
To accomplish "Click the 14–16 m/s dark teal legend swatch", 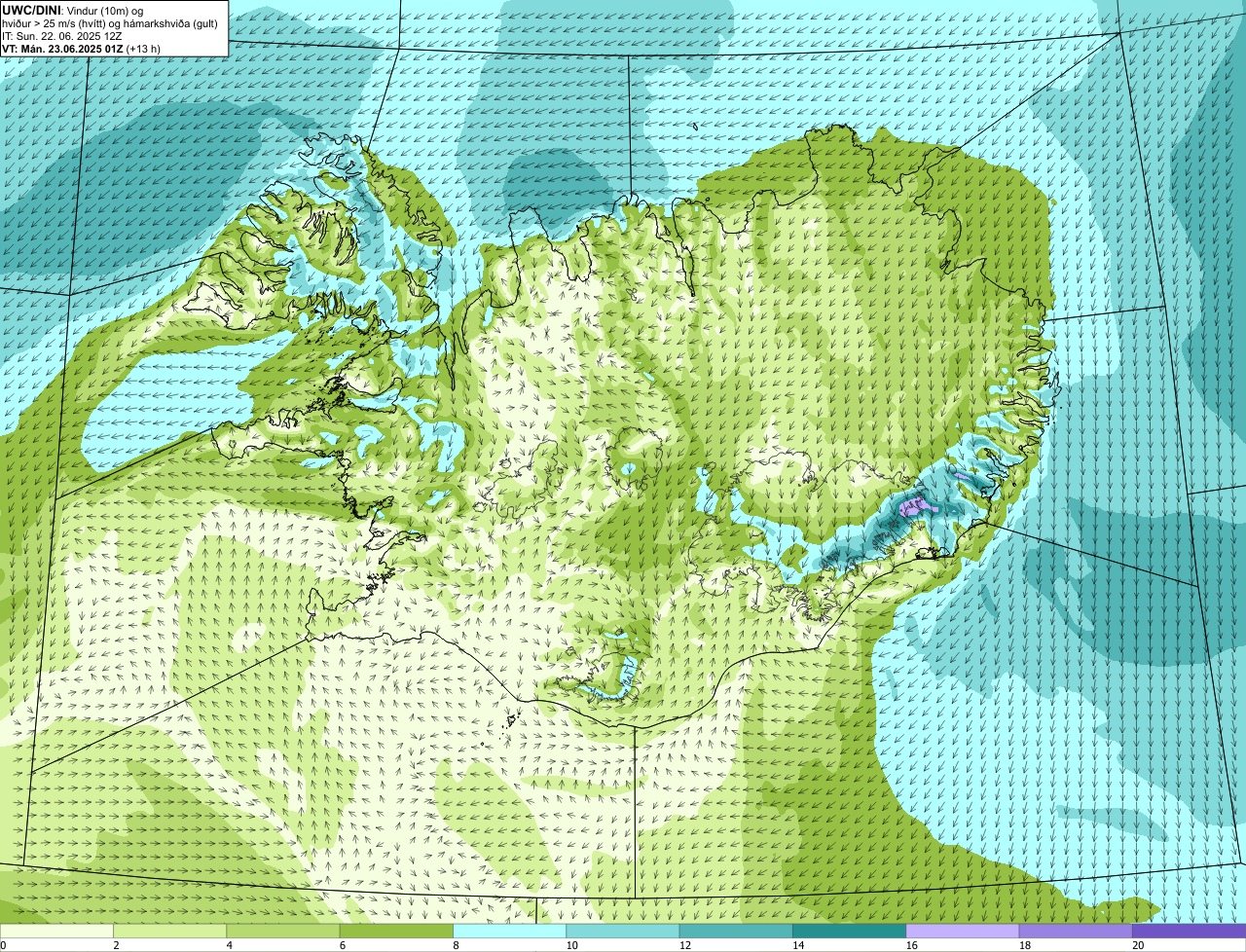I will 849,932.
